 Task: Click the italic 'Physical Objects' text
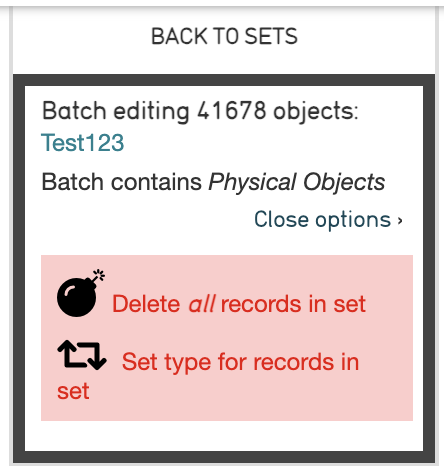click(x=297, y=182)
